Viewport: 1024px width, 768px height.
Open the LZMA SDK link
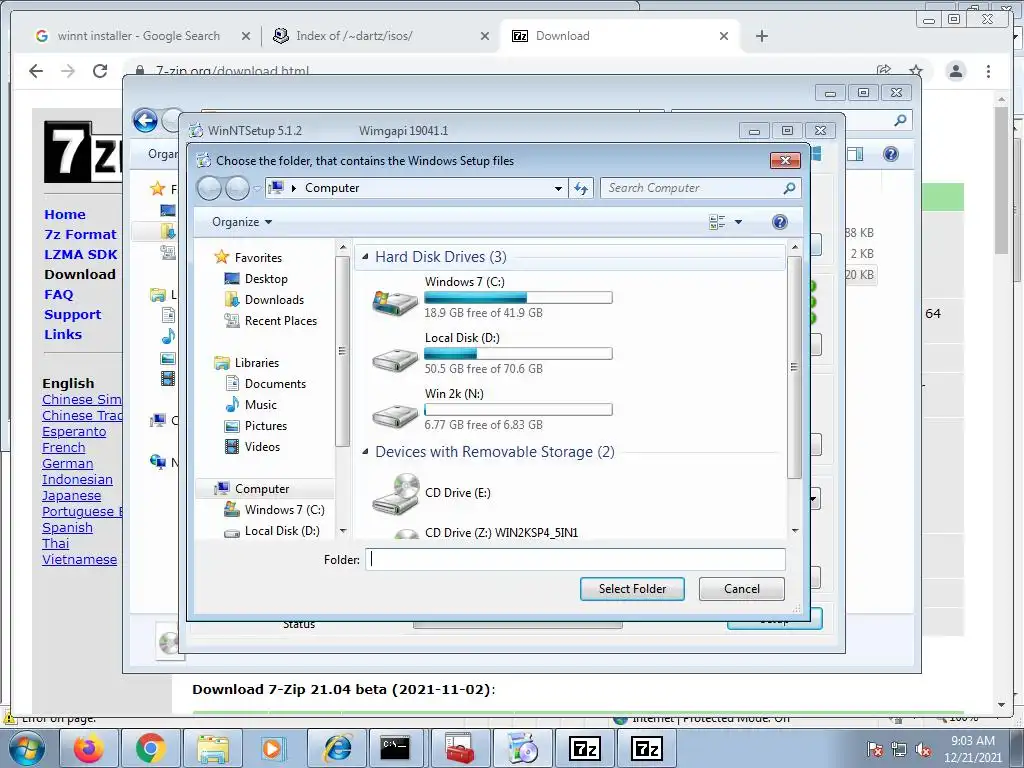coord(81,255)
